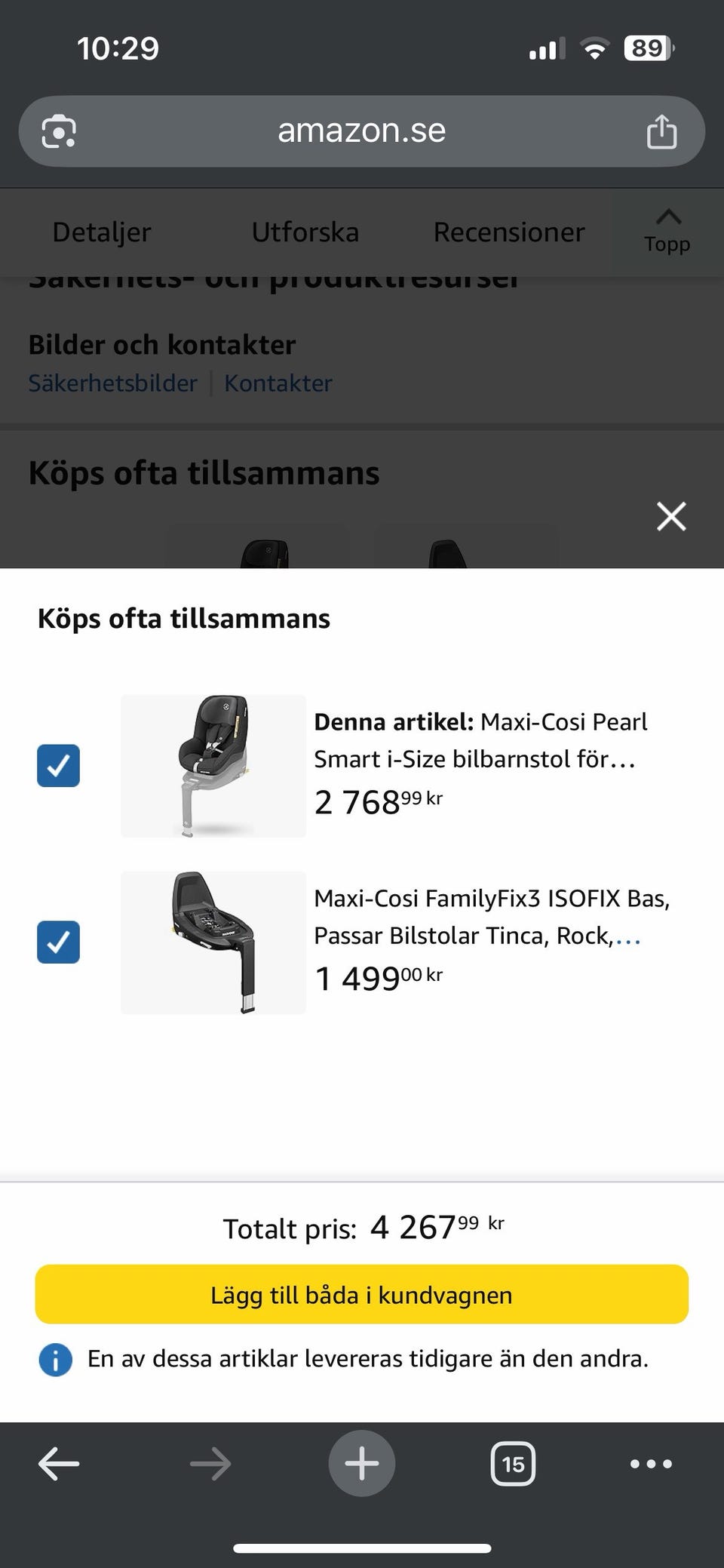
Task: Tap the Maxi-Cosi Pearl seat thumbnail
Action: pos(213,766)
